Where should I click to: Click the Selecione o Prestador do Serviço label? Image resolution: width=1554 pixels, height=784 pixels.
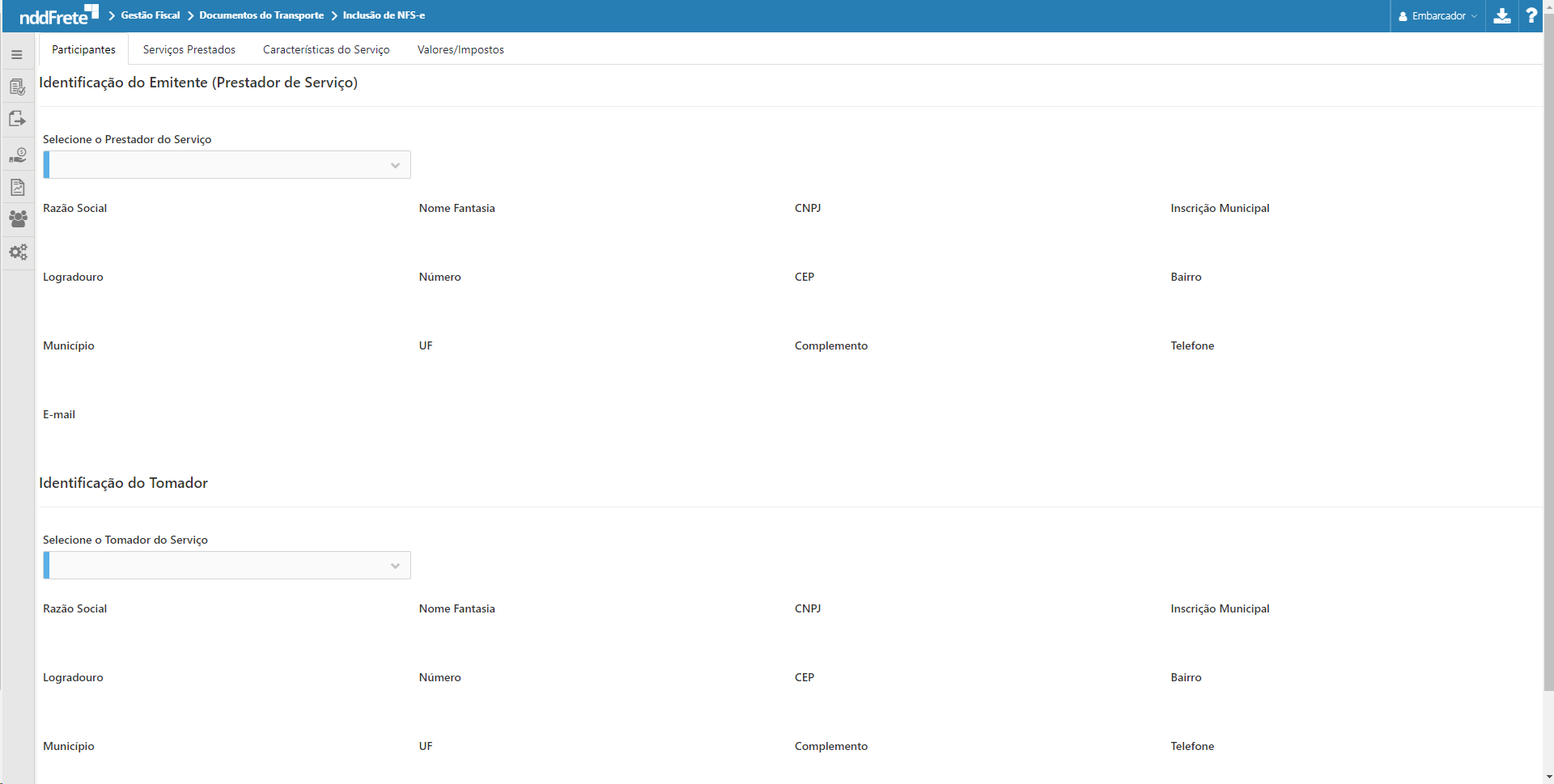tap(127, 139)
